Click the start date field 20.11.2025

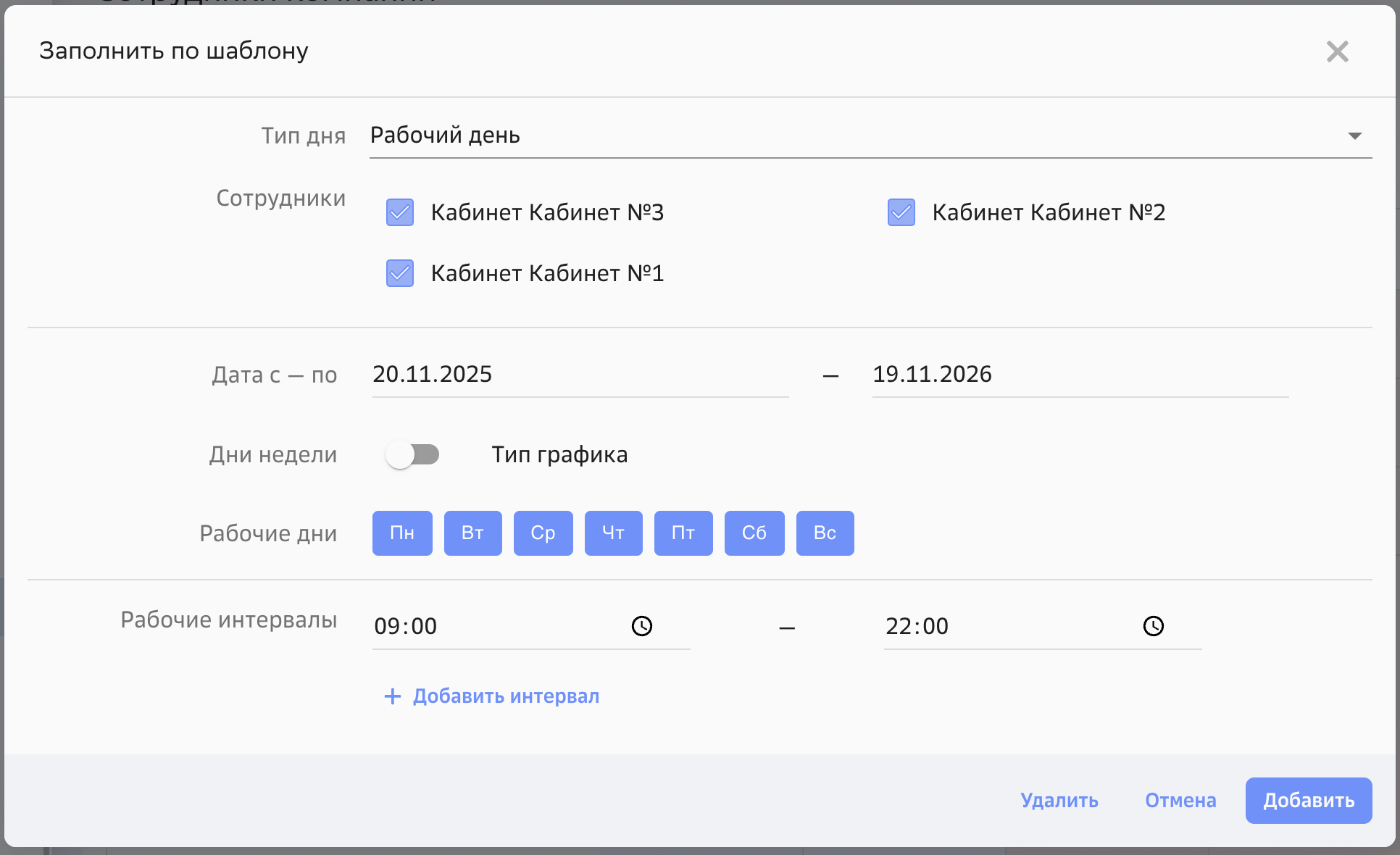pyautogui.click(x=507, y=374)
